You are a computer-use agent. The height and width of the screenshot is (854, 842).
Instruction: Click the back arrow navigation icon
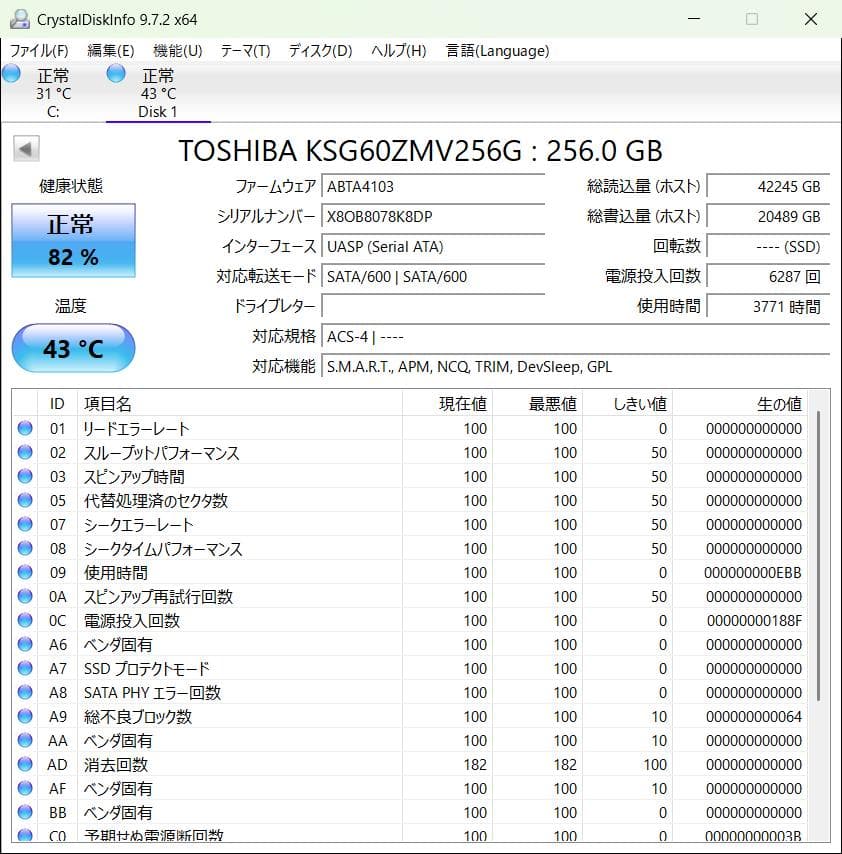click(24, 149)
